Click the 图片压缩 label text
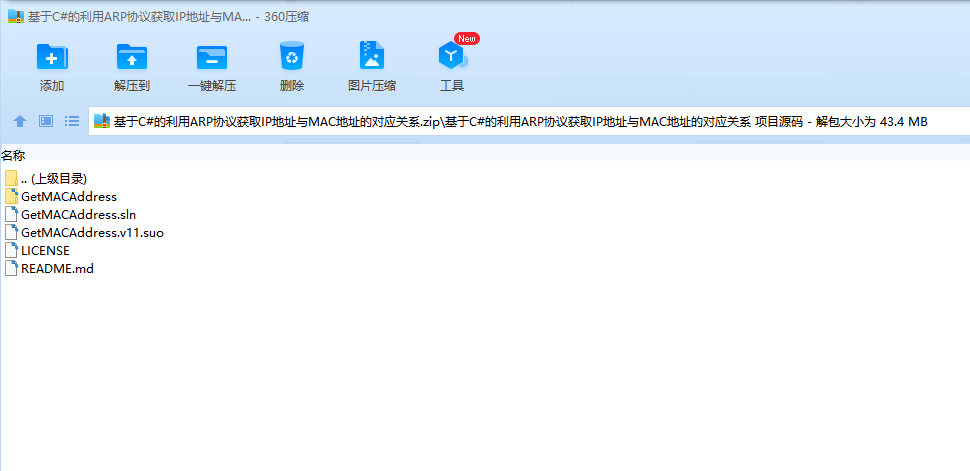This screenshot has width=970, height=471. pos(372,86)
